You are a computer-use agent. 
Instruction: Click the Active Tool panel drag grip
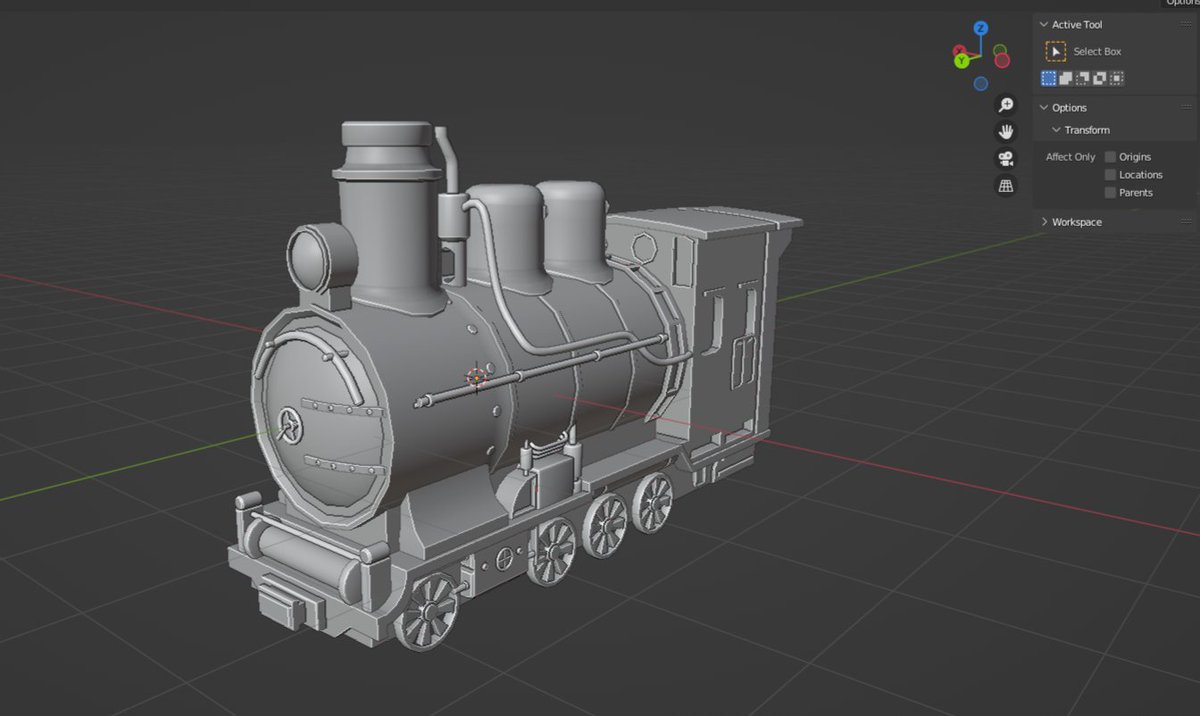click(x=1184, y=25)
